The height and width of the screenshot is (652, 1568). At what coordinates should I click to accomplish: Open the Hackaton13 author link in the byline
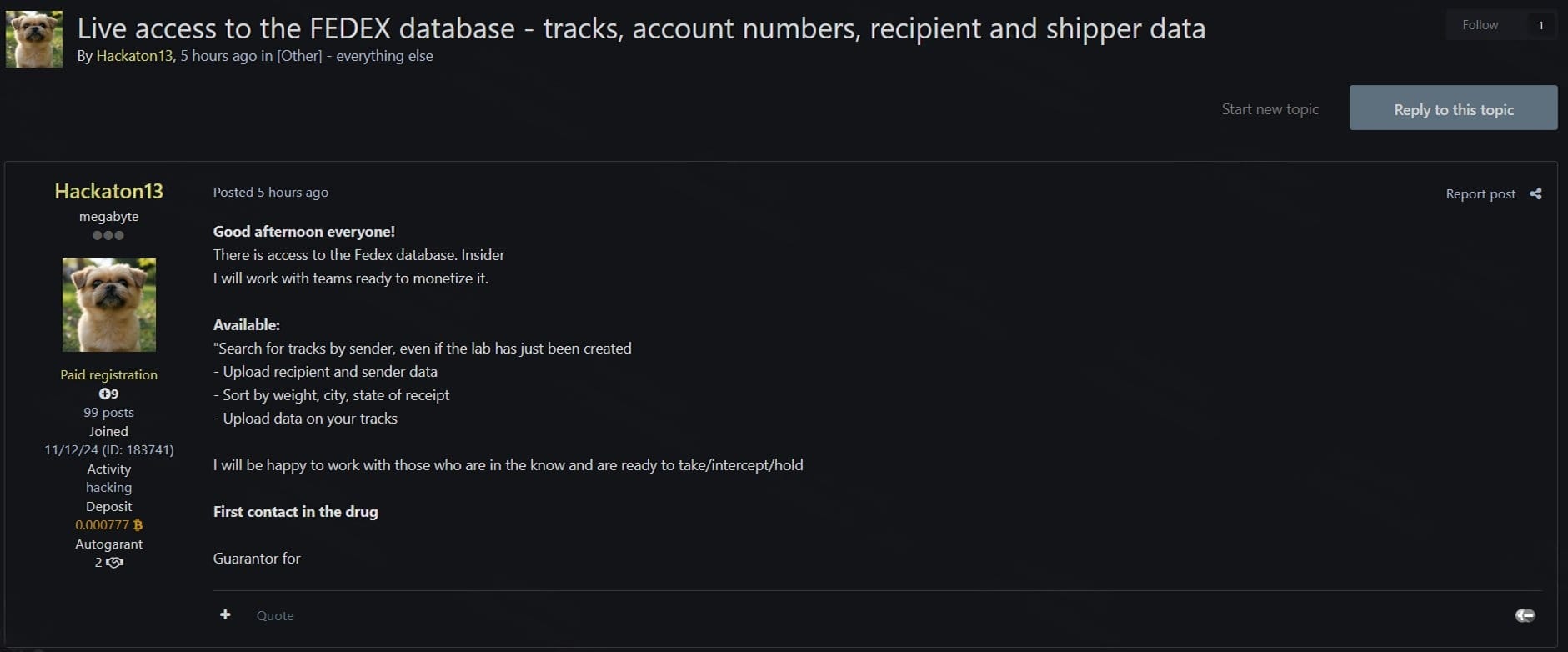[x=134, y=56]
